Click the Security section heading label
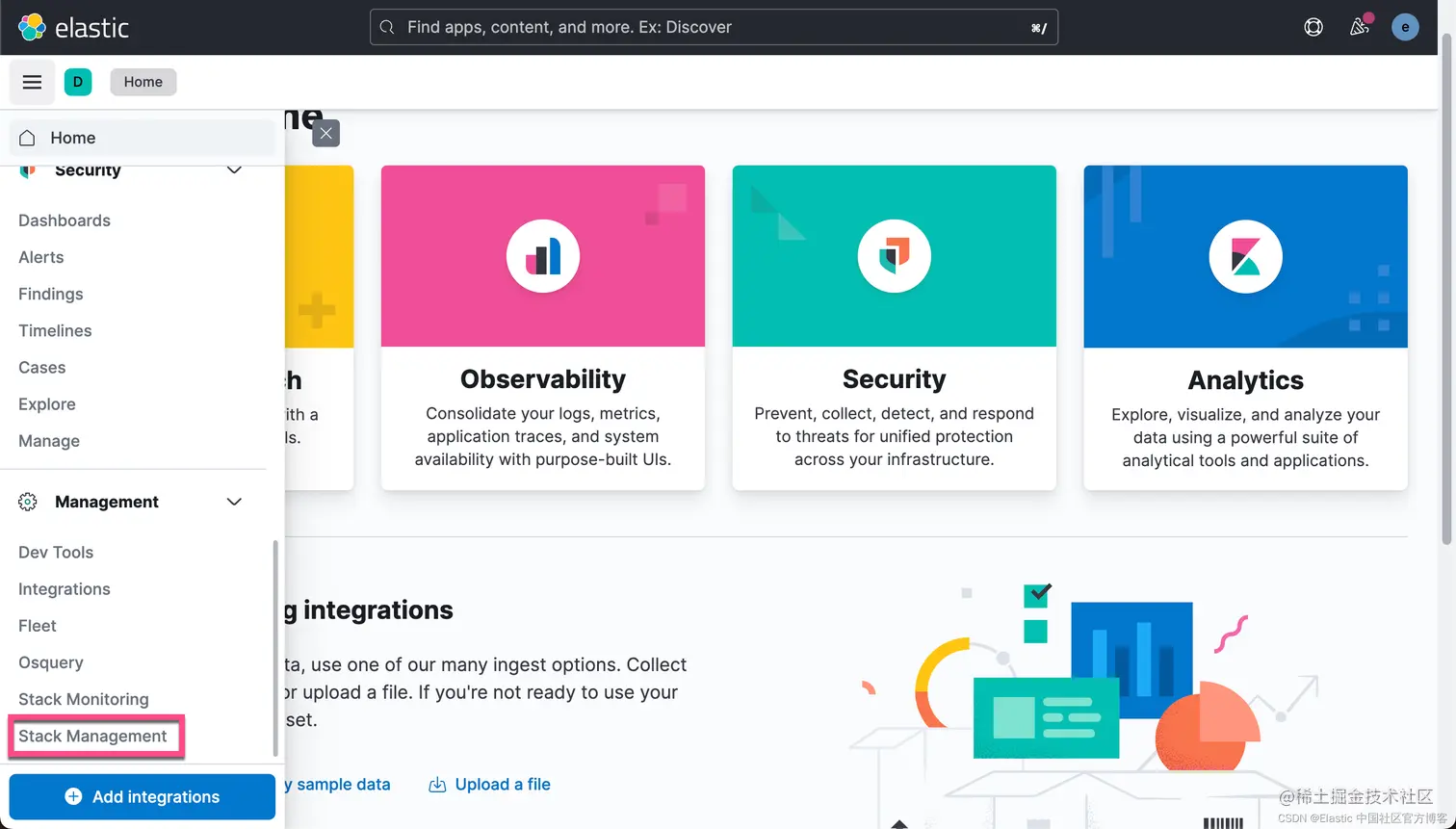1456x829 pixels. click(88, 170)
